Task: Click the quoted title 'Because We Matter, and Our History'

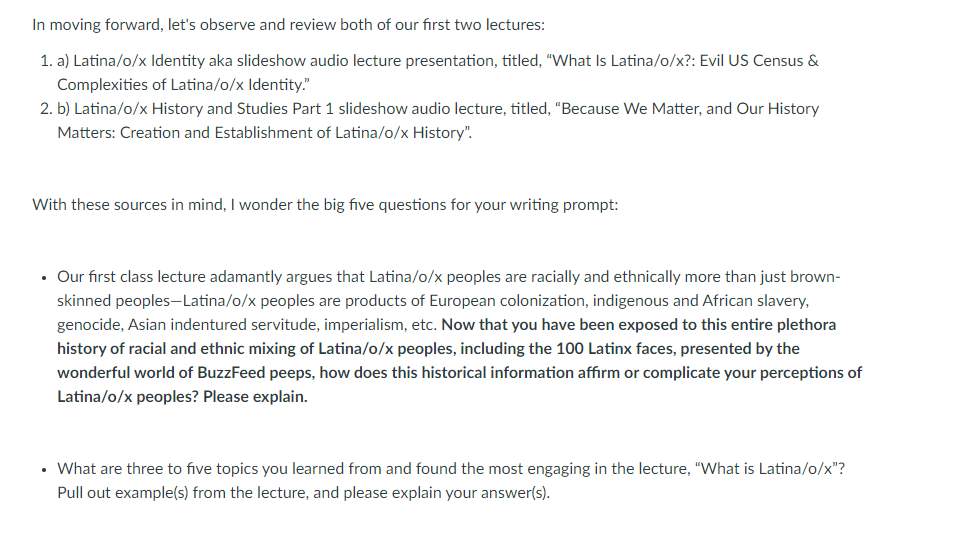Action: pyautogui.click(x=687, y=109)
